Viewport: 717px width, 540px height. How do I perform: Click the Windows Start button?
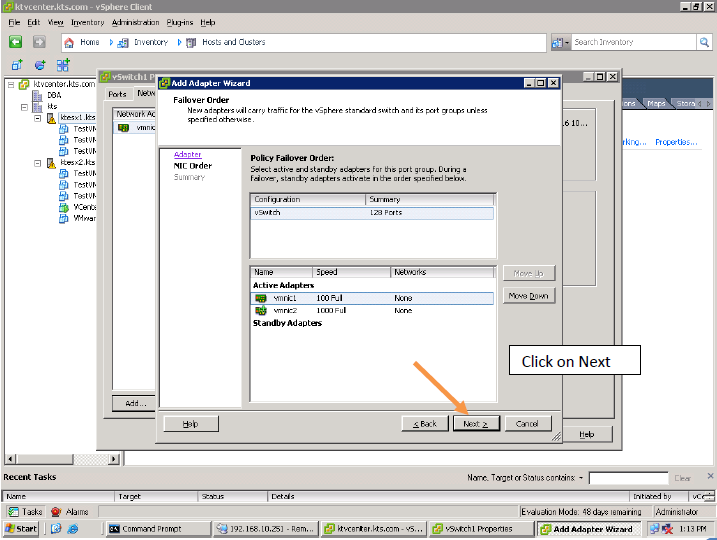20,529
